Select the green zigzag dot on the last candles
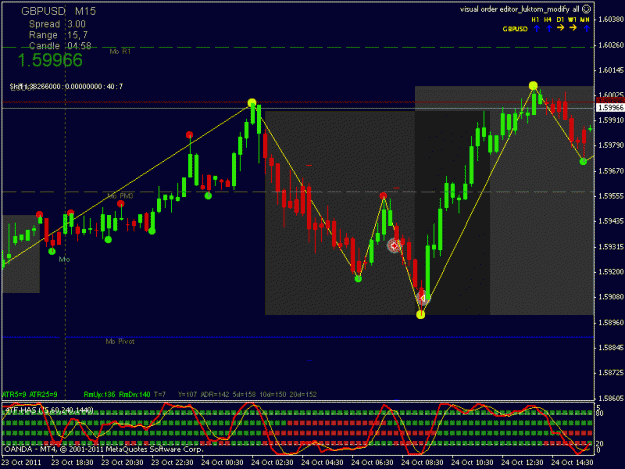 click(x=583, y=161)
